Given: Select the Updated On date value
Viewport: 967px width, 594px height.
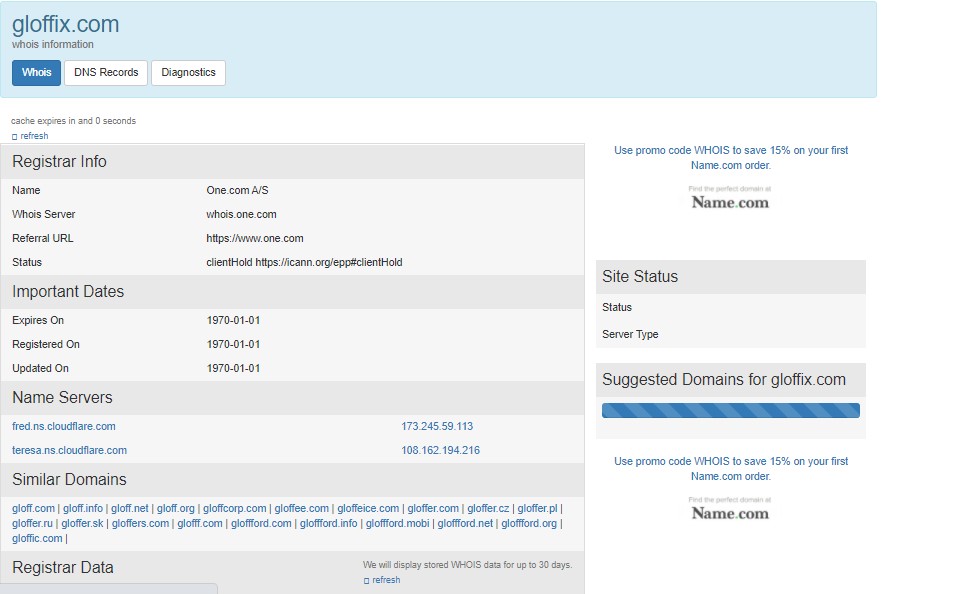Looking at the screenshot, I should [x=233, y=368].
